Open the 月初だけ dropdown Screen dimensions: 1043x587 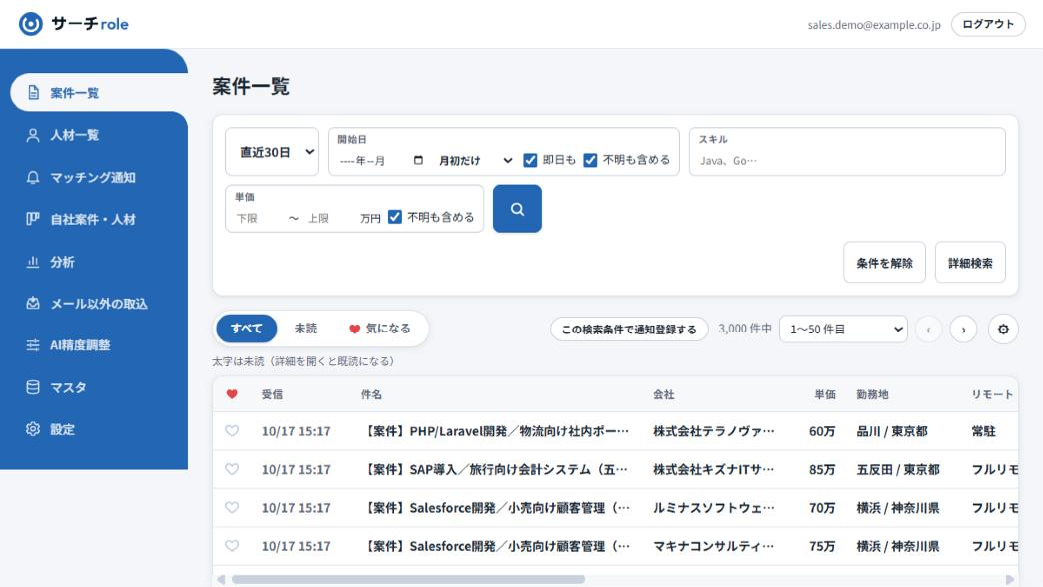476,160
